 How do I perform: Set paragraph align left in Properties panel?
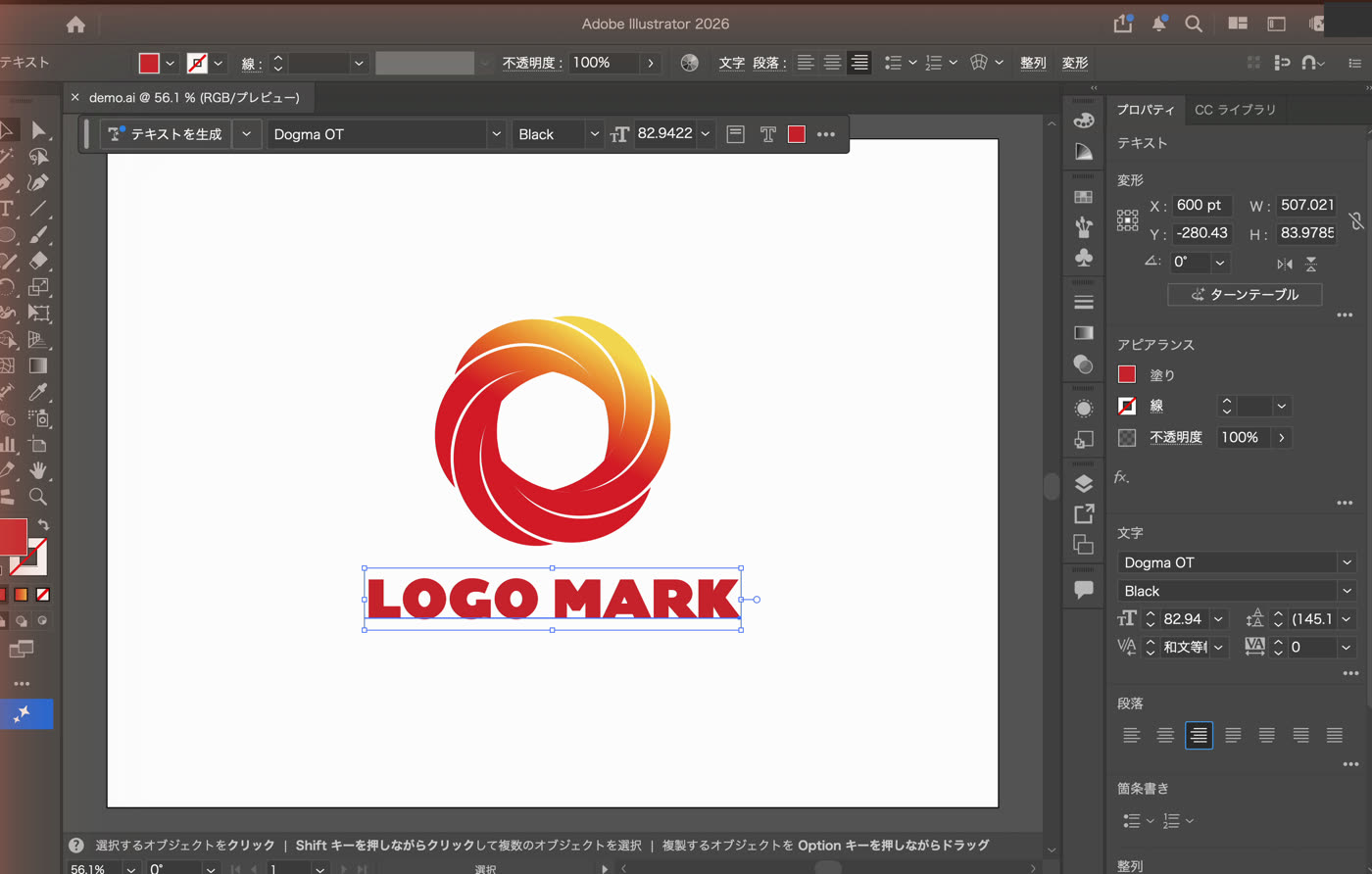[1131, 735]
